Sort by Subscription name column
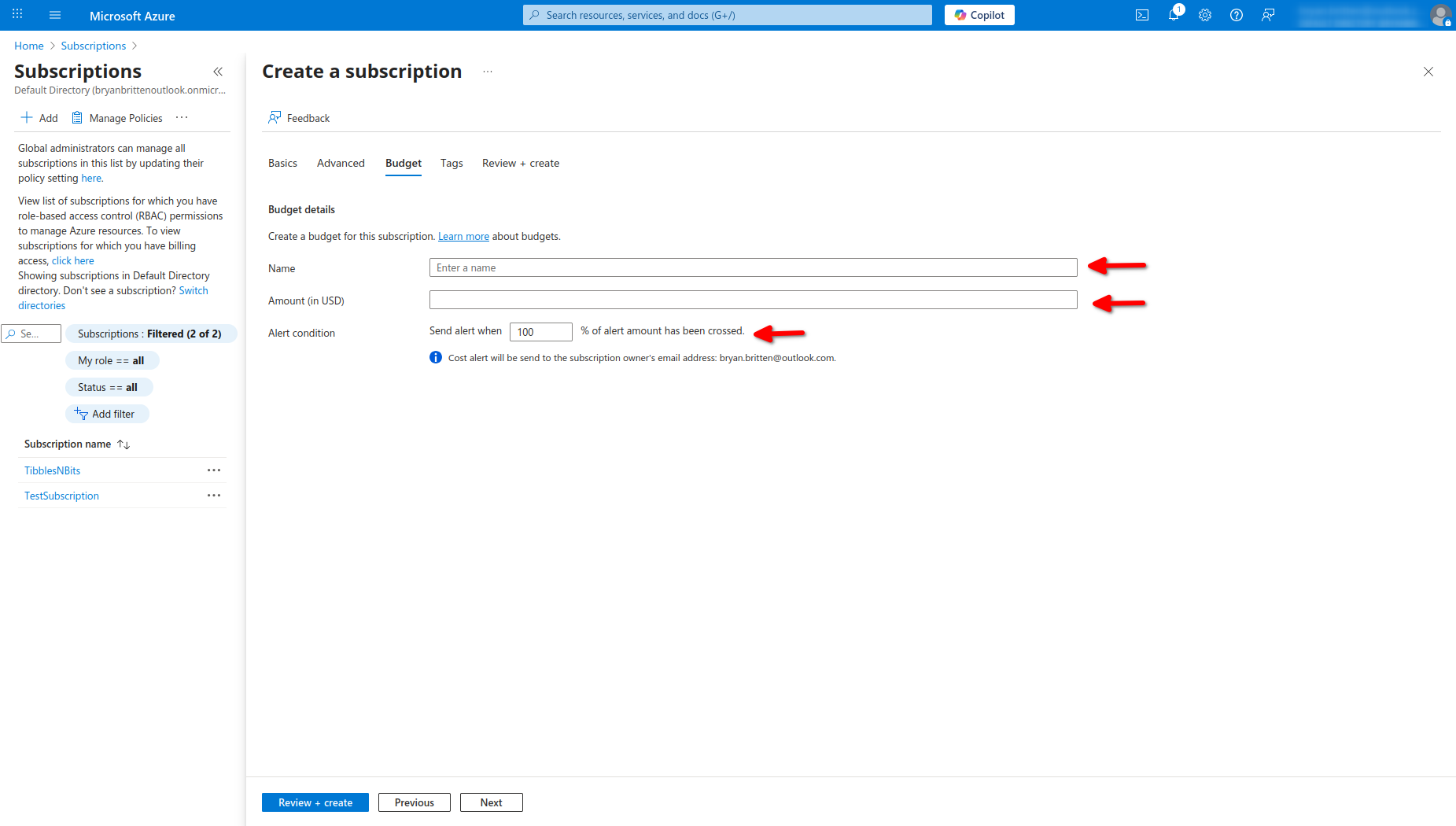This screenshot has width=1456, height=826. coord(76,444)
